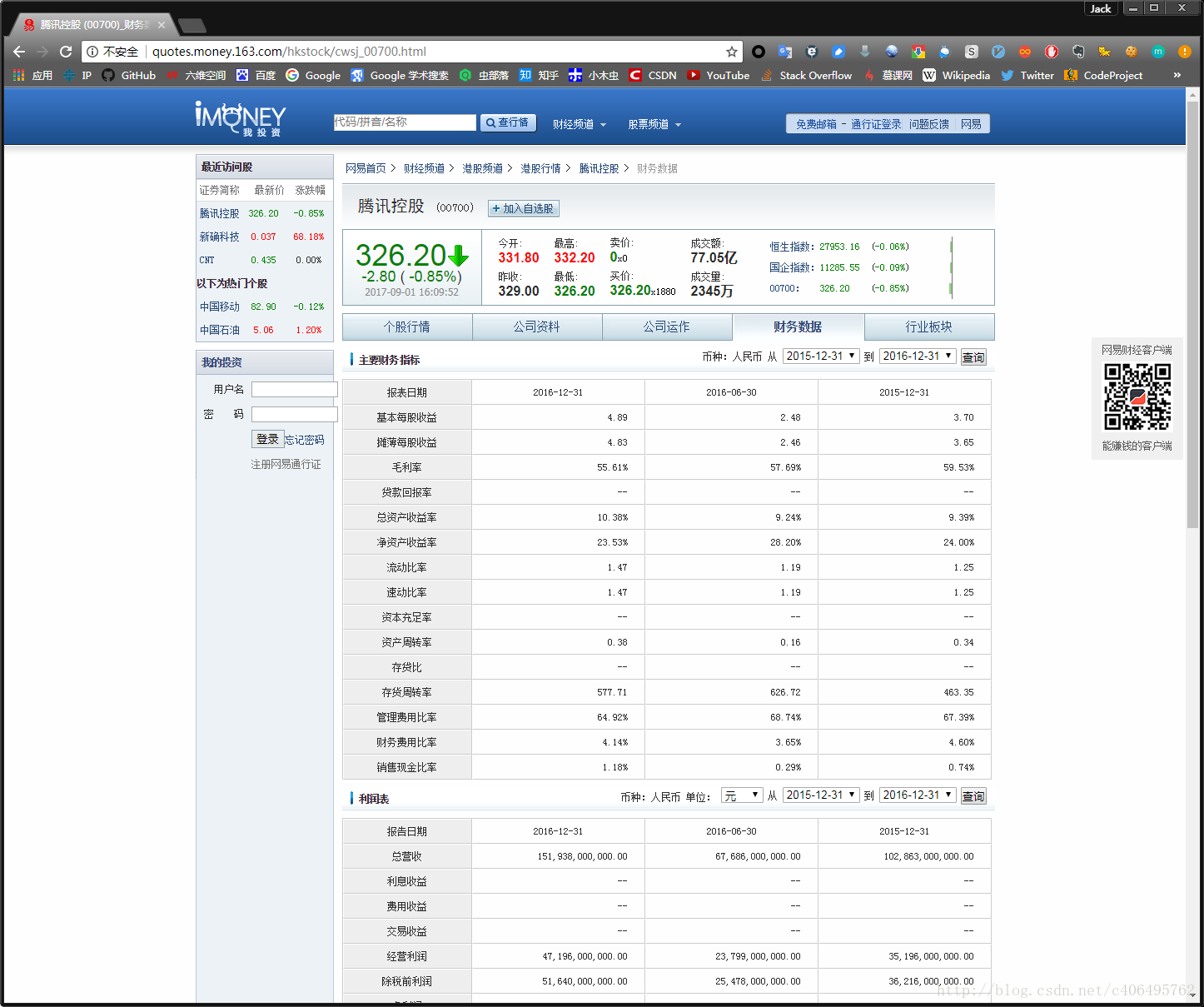Click the address bar URL
Viewport: 1204px width, 1007px height.
click(x=289, y=52)
